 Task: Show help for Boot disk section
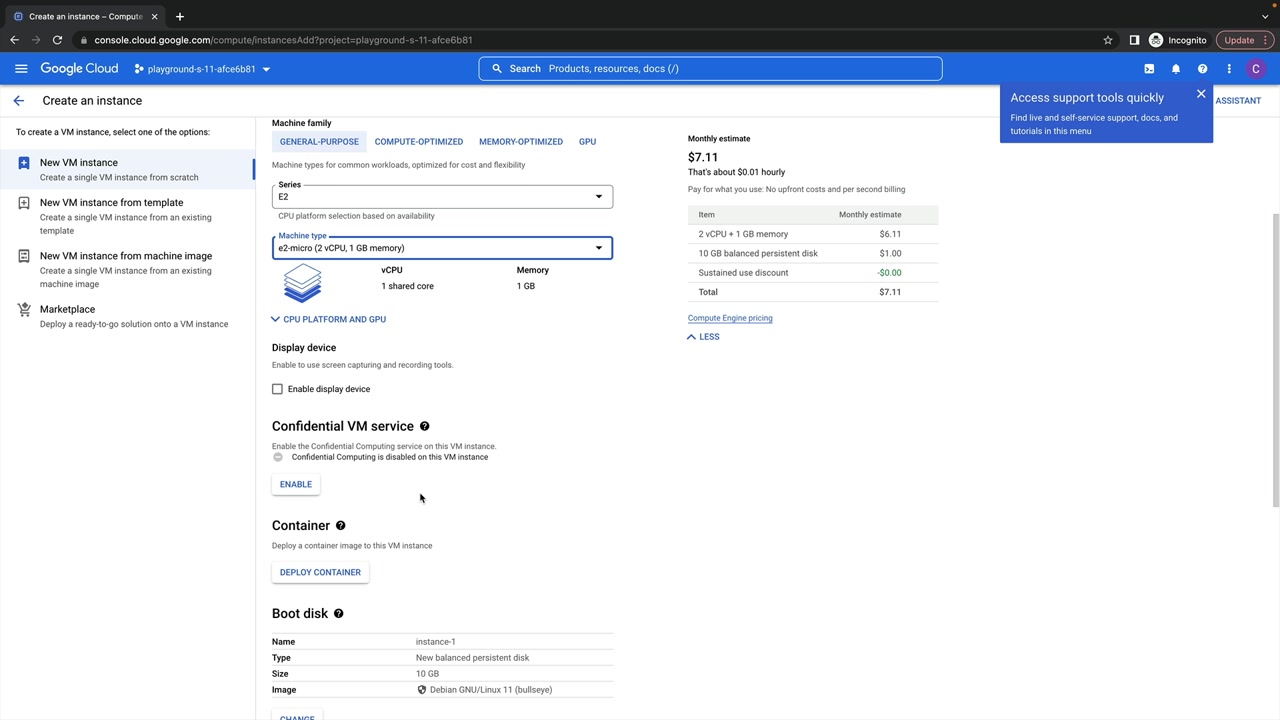(338, 614)
